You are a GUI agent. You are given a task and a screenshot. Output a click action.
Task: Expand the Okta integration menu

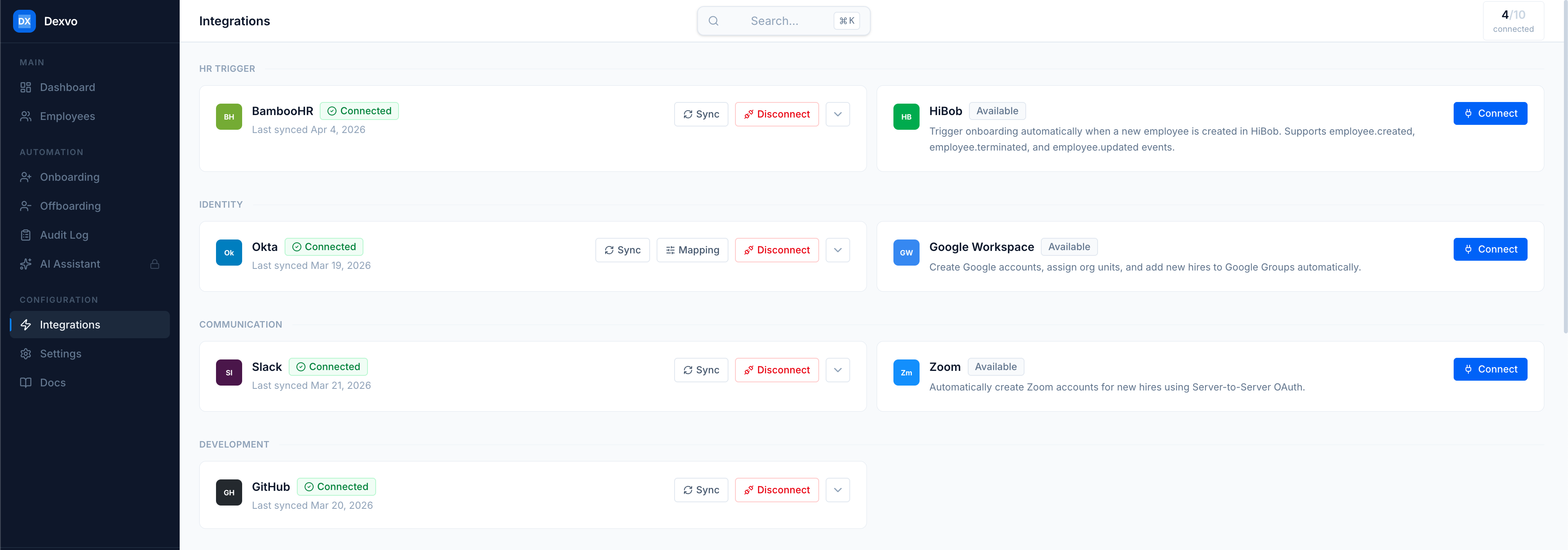[x=837, y=249]
